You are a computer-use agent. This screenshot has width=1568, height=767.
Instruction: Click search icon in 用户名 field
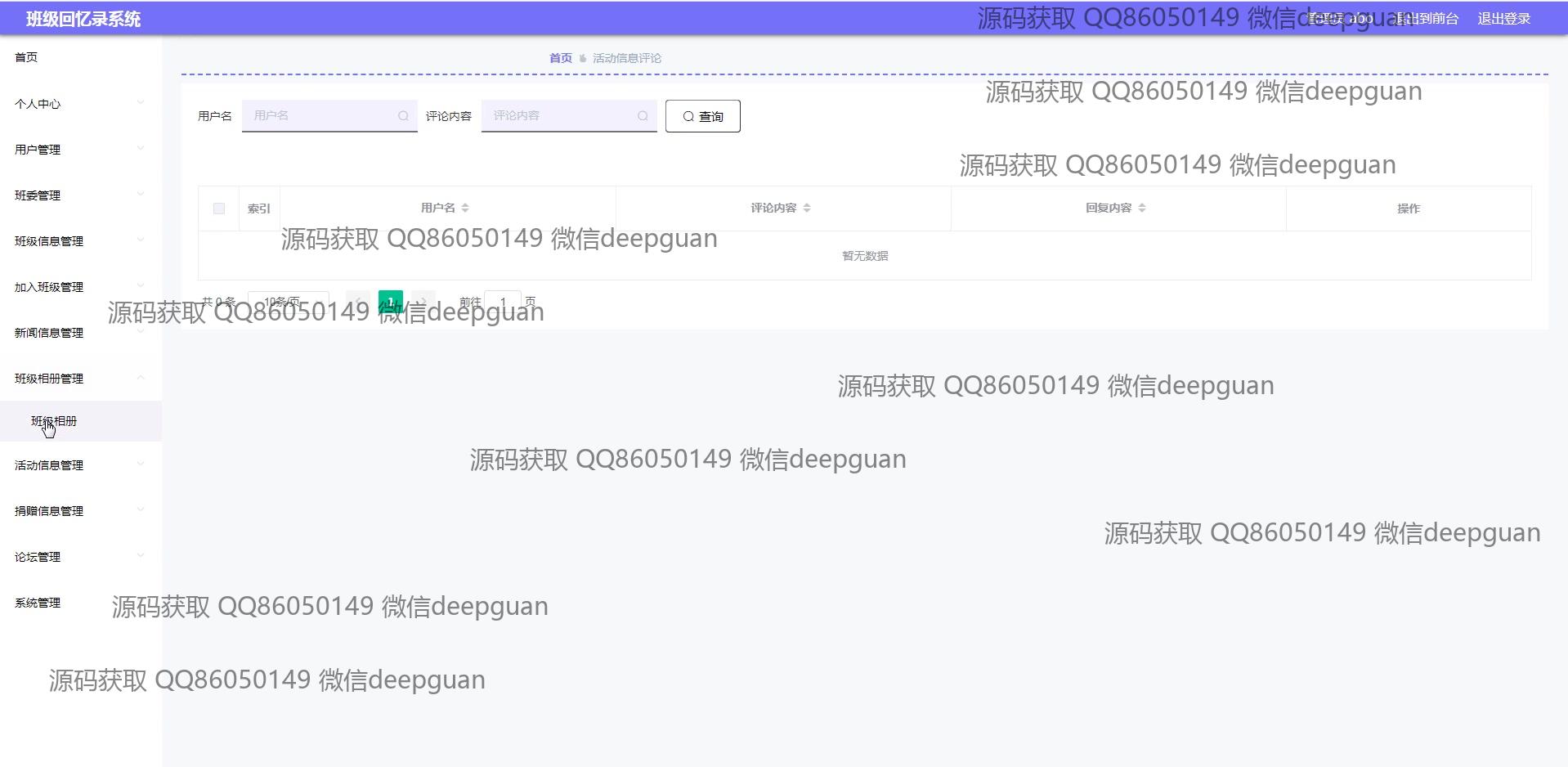(403, 116)
